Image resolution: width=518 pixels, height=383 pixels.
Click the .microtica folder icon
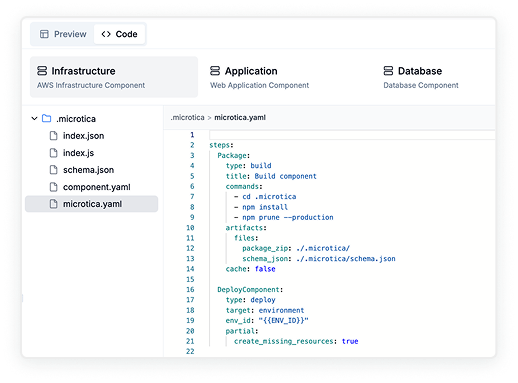(x=47, y=118)
